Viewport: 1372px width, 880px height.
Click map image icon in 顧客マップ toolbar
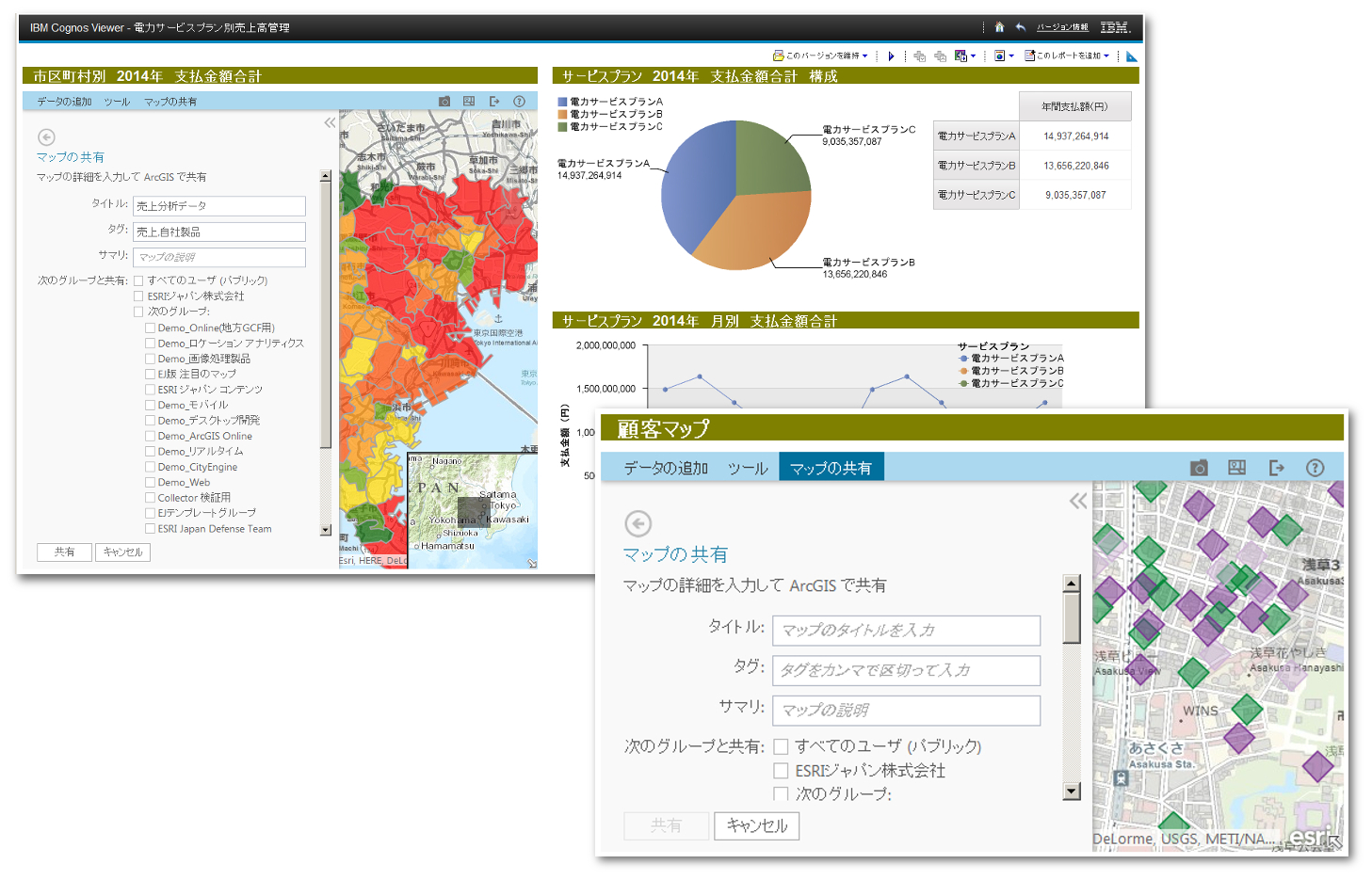coord(1237,468)
